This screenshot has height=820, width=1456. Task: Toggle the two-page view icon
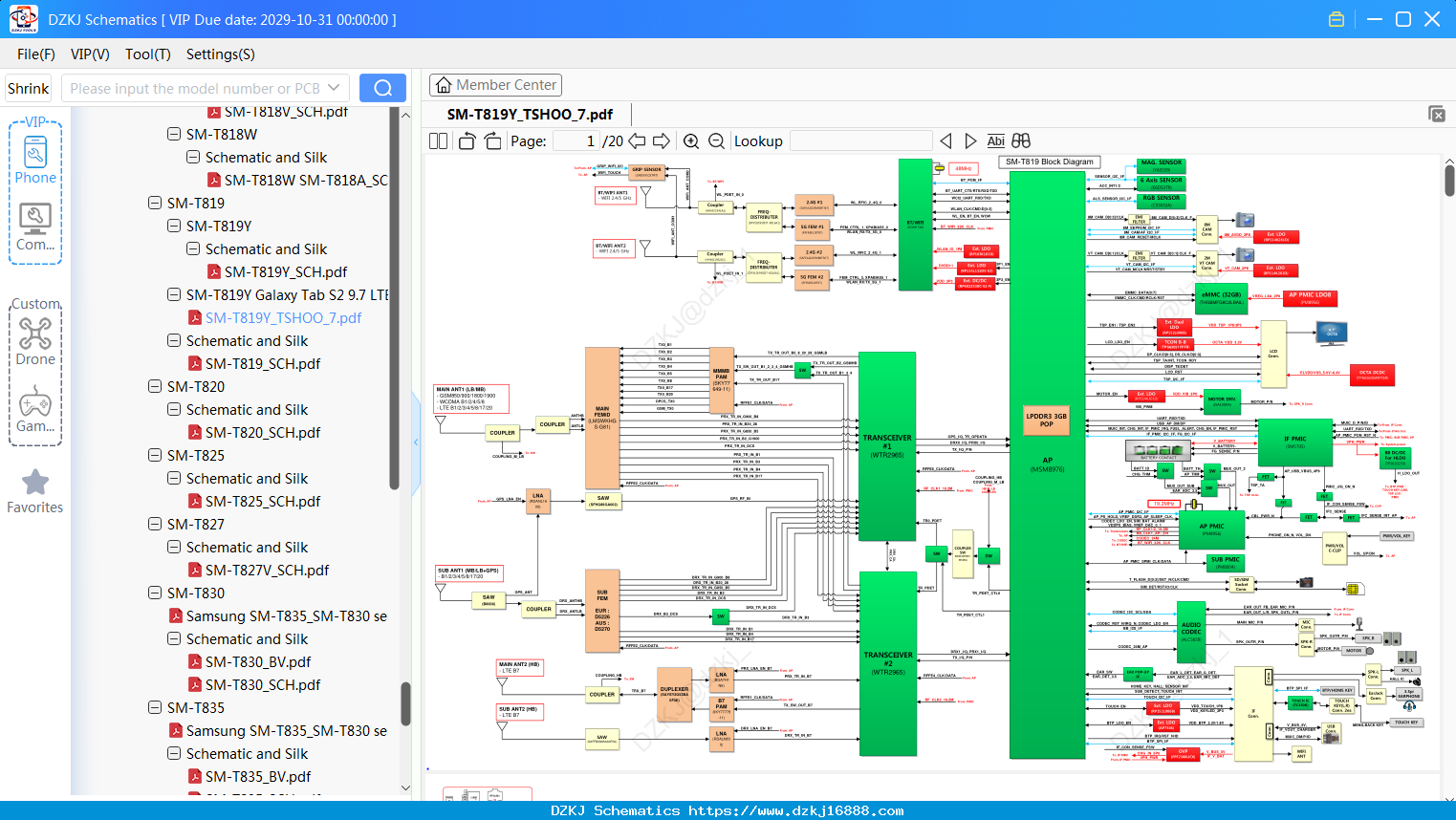tap(439, 140)
